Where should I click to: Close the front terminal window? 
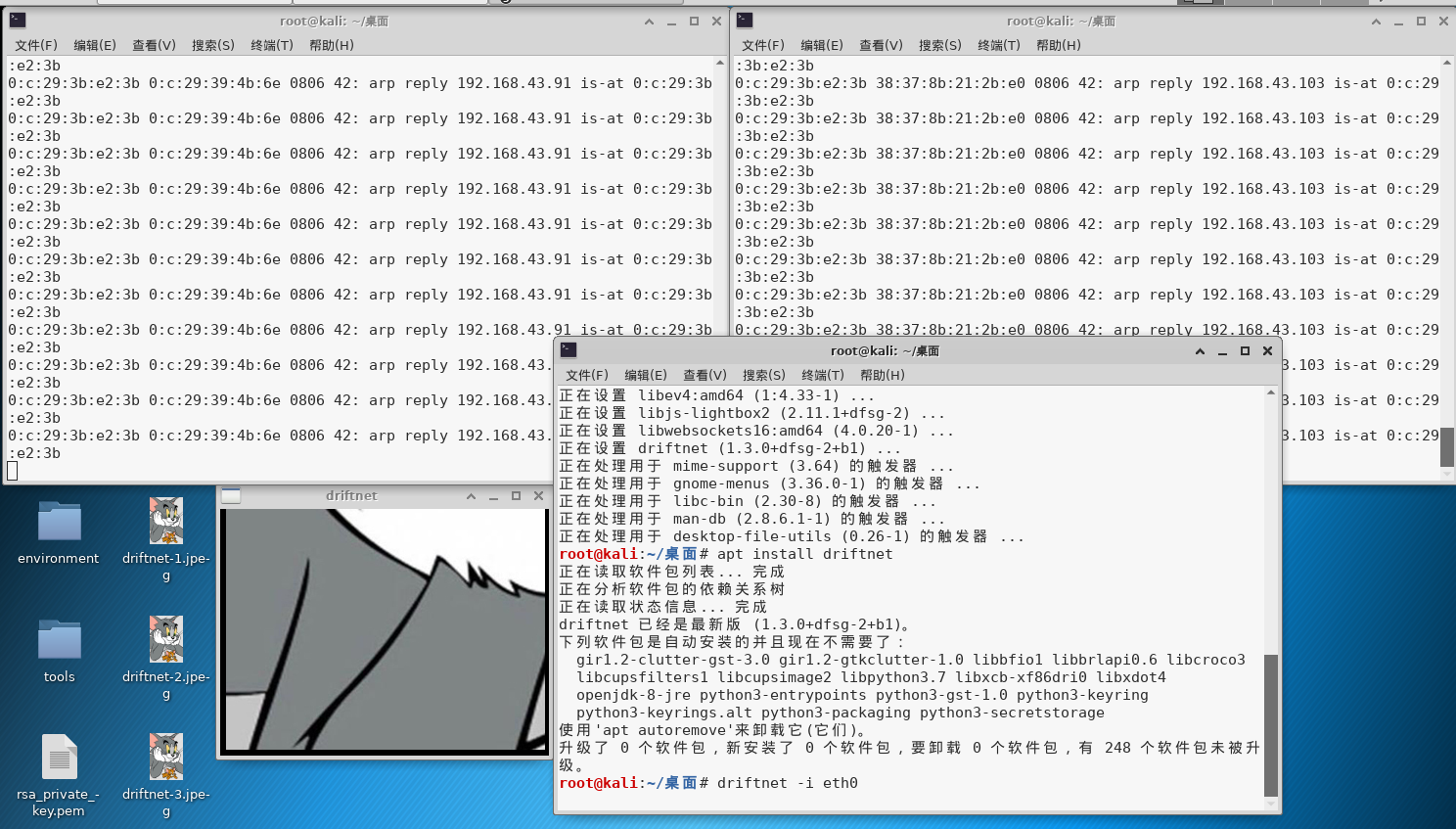(1267, 351)
